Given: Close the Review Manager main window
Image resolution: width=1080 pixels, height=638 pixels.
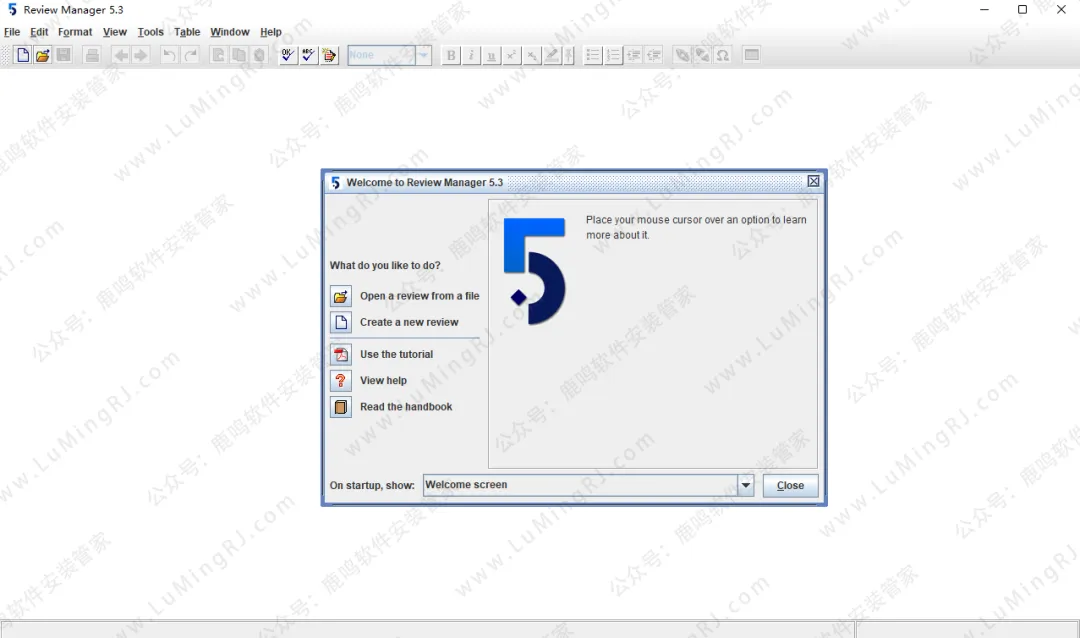Looking at the screenshot, I should click(x=1061, y=10).
